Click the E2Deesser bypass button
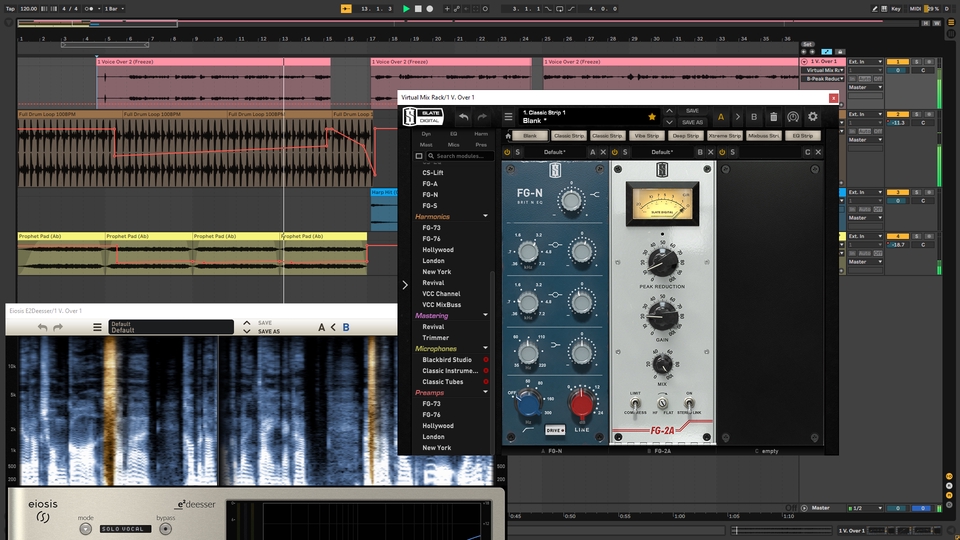 click(165, 528)
